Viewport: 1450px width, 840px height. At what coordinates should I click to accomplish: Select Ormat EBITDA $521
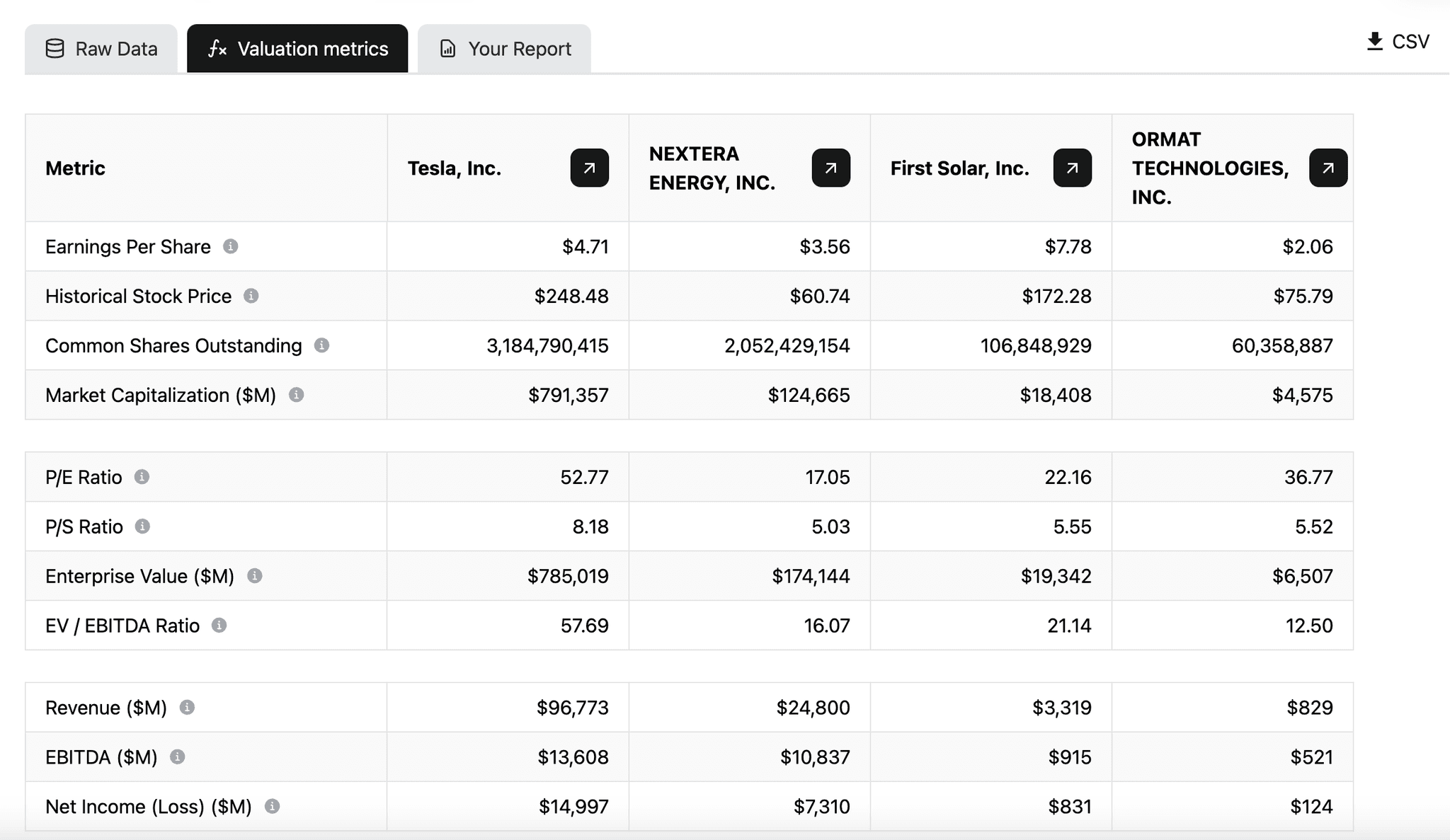pos(1312,758)
